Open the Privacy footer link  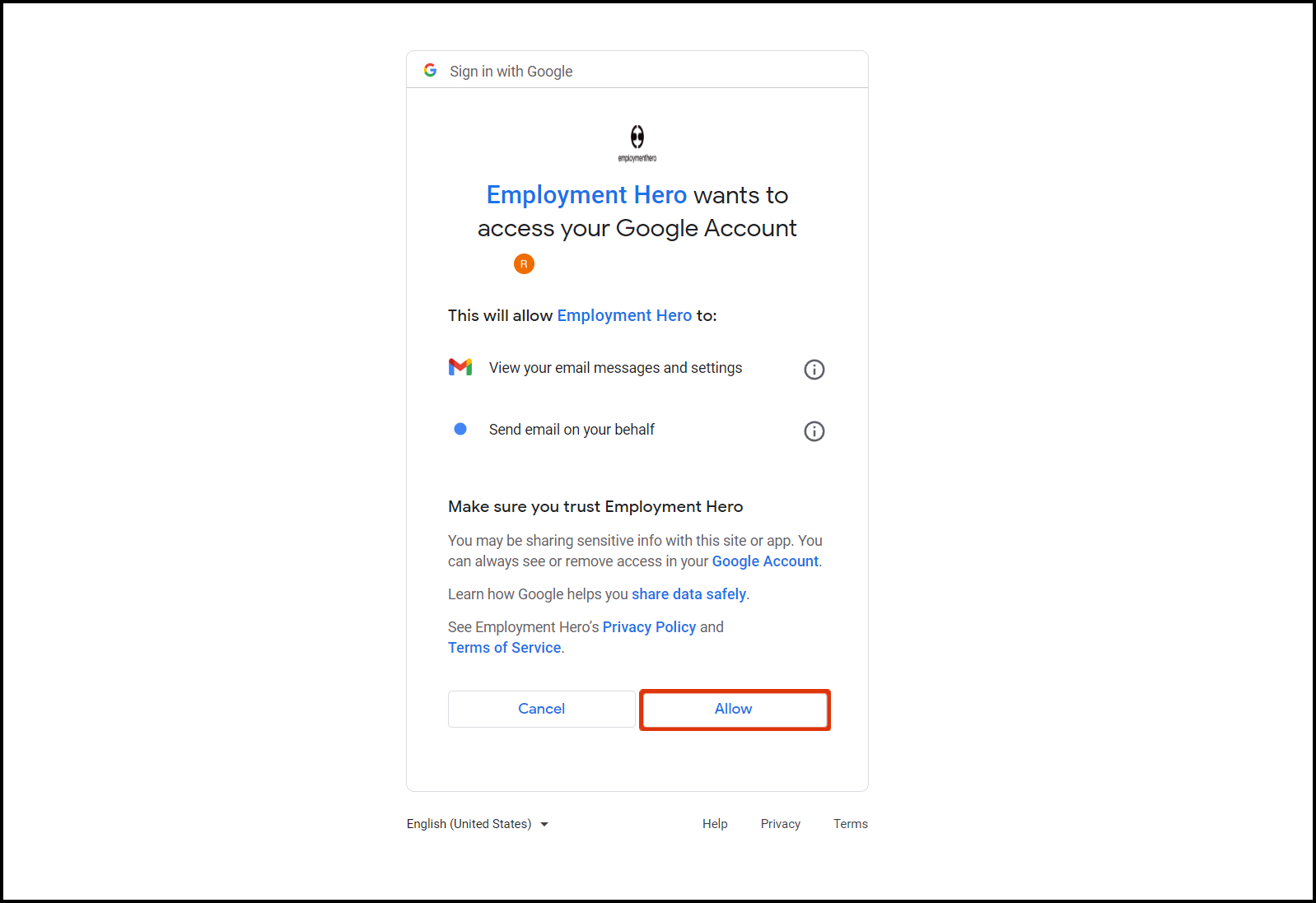click(781, 824)
